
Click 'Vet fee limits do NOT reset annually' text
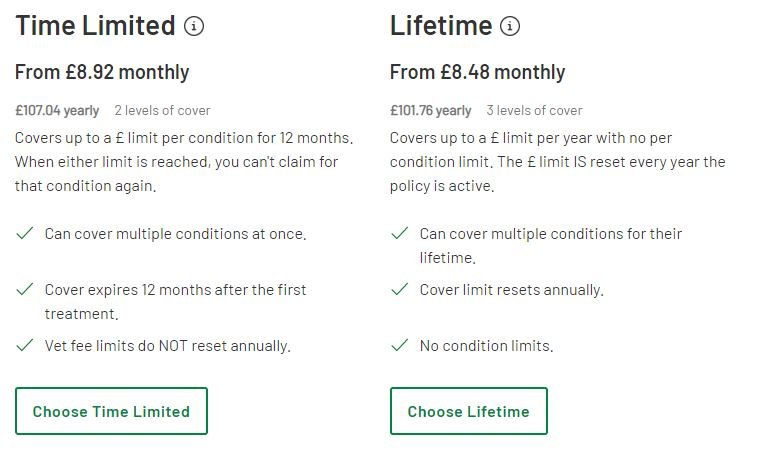[167, 345]
